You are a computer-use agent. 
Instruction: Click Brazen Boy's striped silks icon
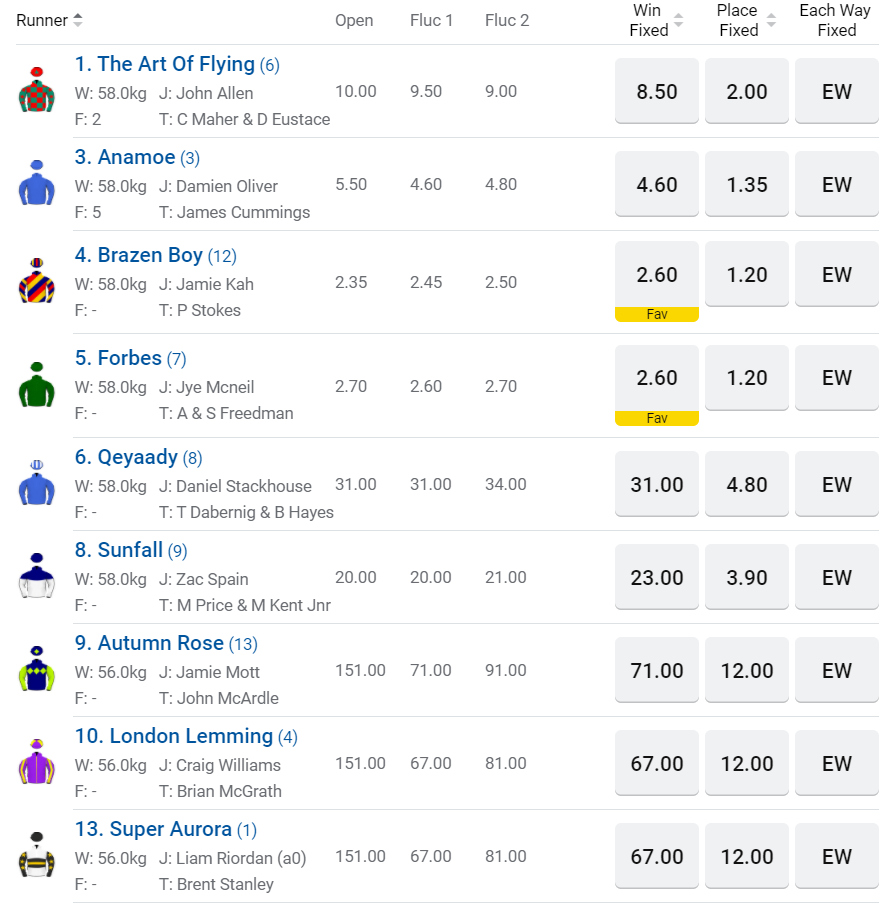37,281
